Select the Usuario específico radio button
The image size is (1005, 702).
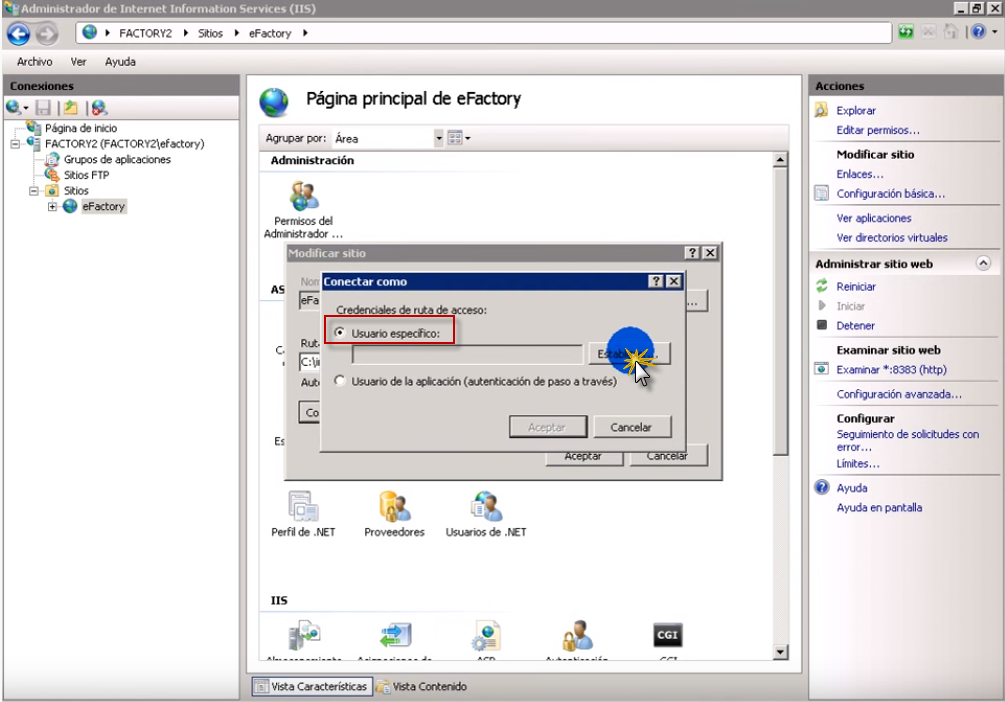(341, 332)
